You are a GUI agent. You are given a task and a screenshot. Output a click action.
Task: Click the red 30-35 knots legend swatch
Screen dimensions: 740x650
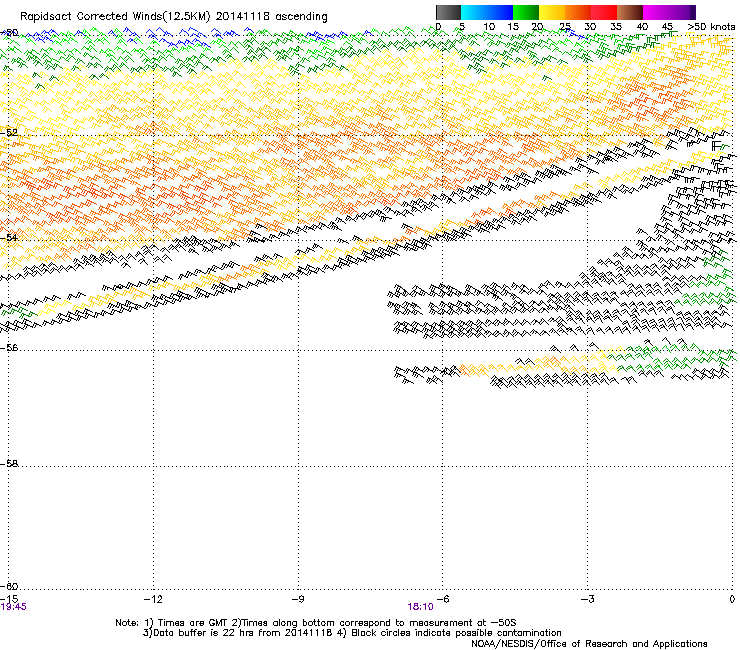pyautogui.click(x=604, y=12)
